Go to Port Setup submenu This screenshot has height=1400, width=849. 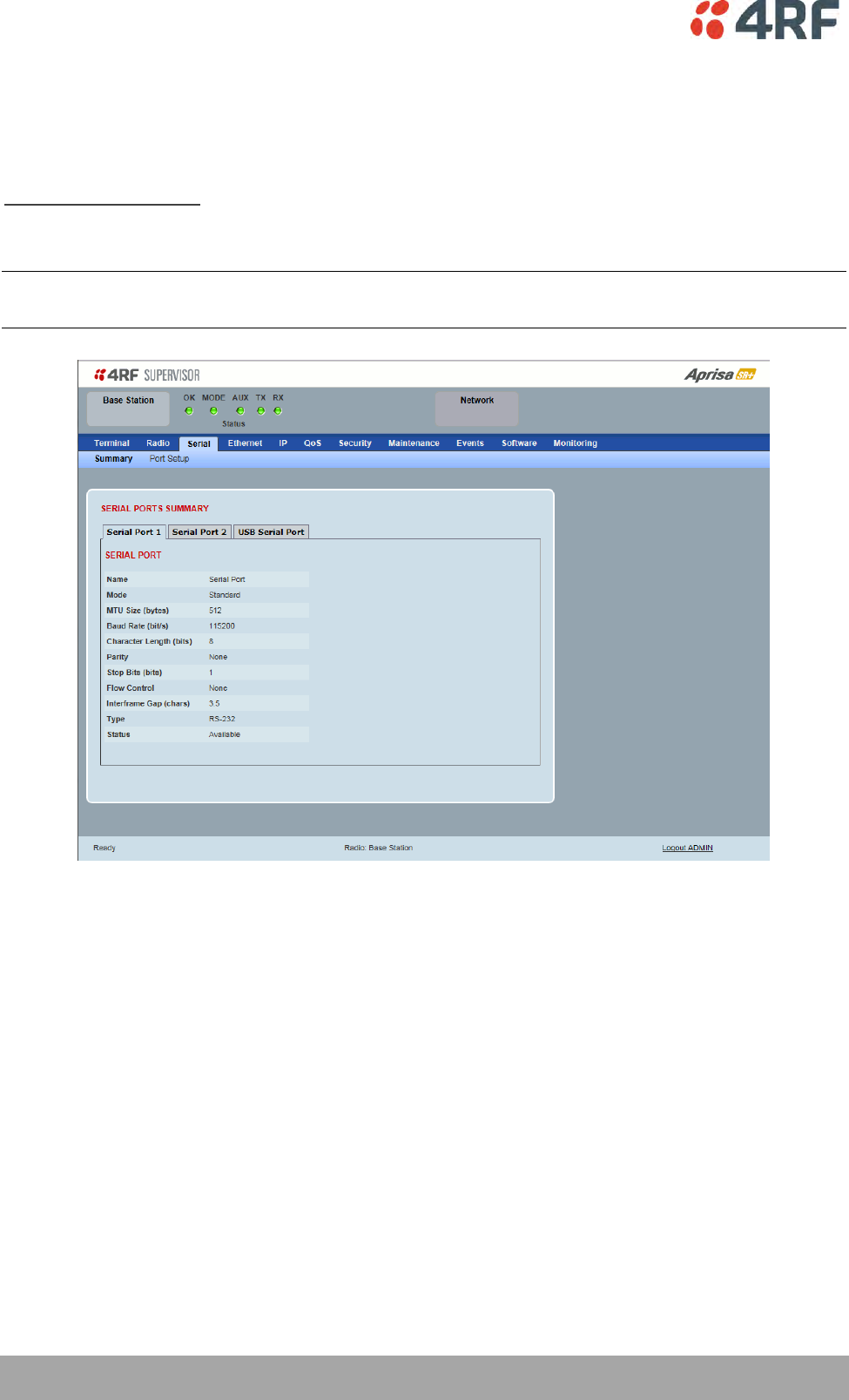tap(169, 459)
